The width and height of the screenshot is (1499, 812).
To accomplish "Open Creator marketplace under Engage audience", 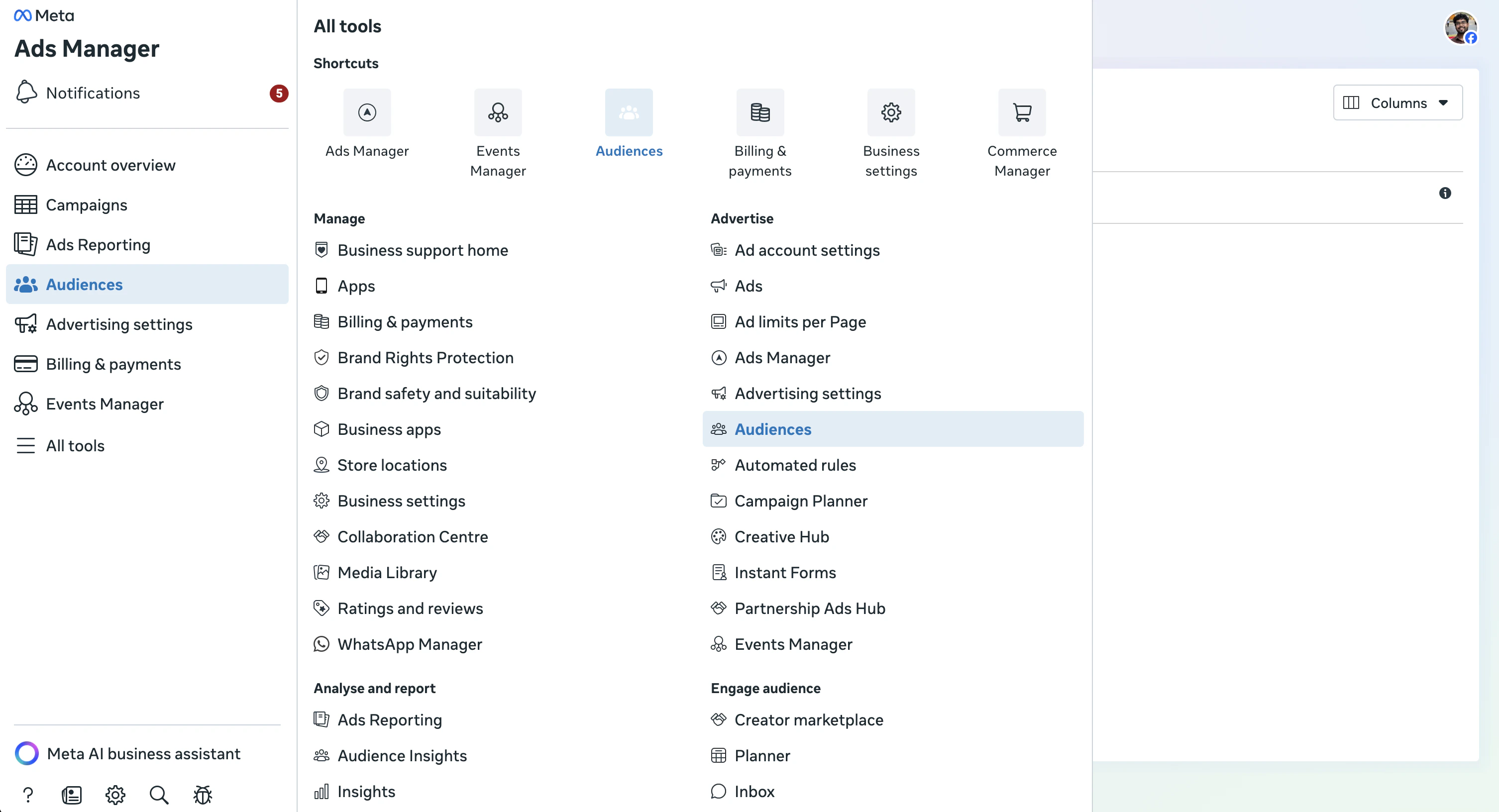I will [x=809, y=719].
